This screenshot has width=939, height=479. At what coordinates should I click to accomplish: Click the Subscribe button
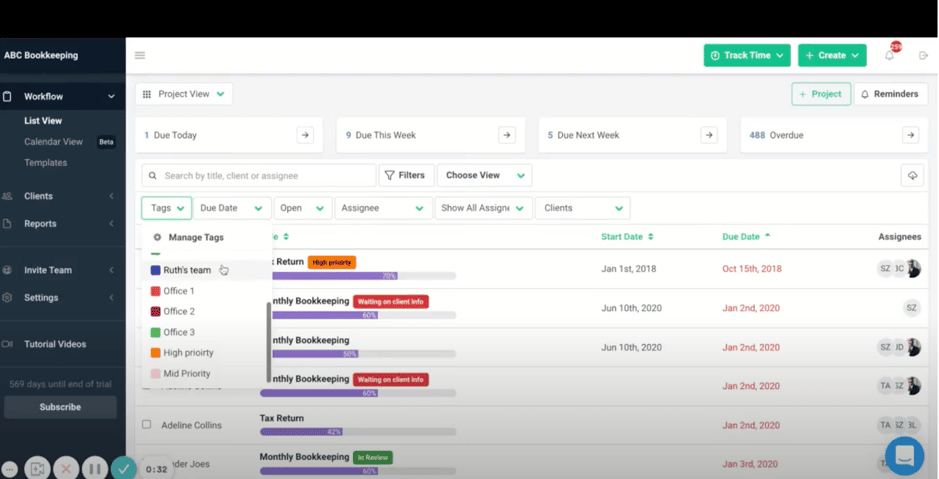[60, 407]
